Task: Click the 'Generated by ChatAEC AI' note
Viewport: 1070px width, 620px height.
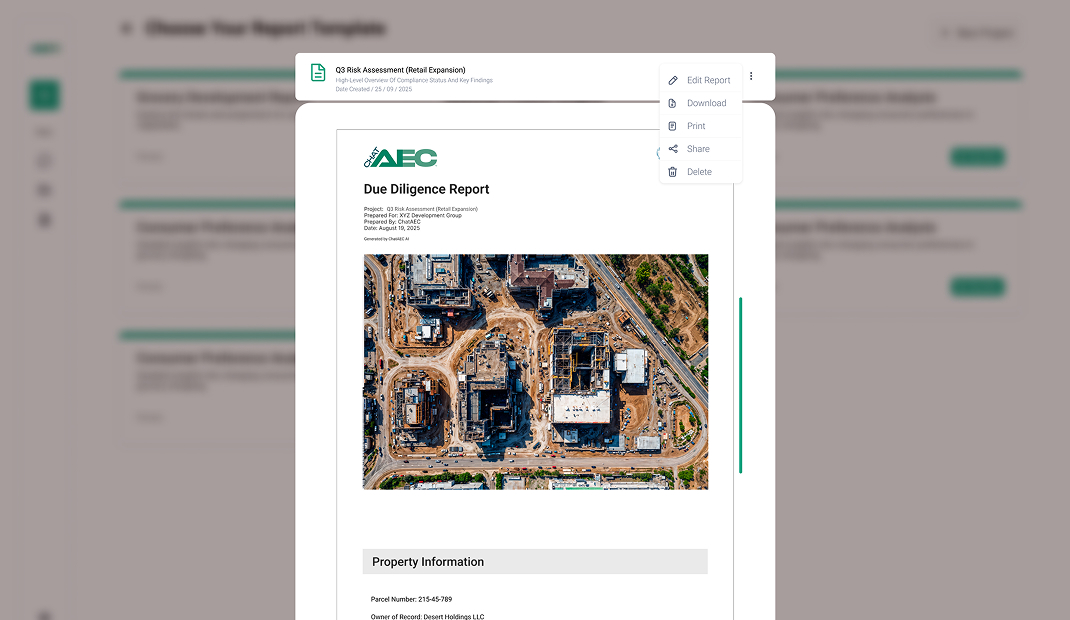Action: [x=387, y=239]
